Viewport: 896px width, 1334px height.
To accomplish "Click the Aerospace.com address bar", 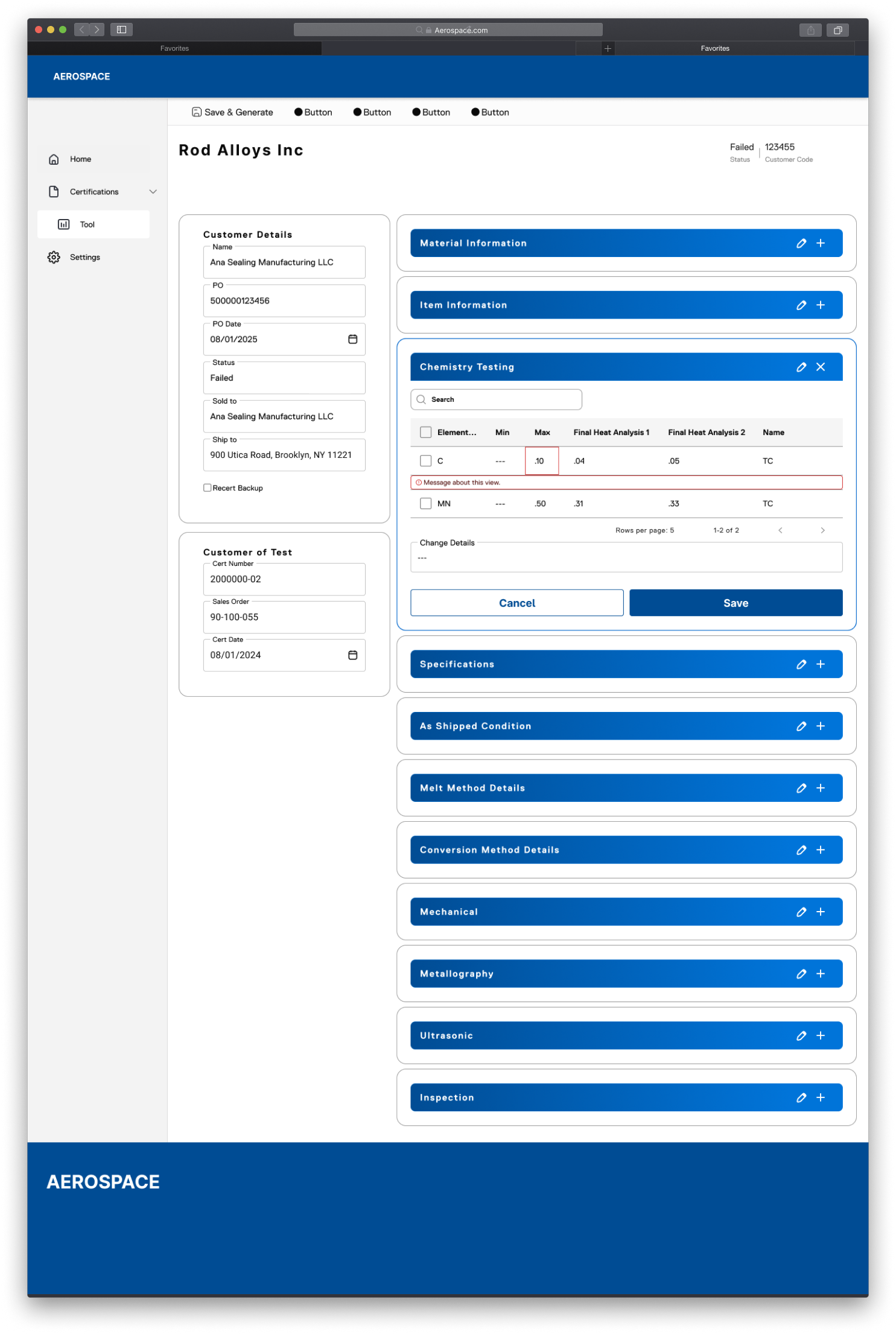I will pos(448,30).
